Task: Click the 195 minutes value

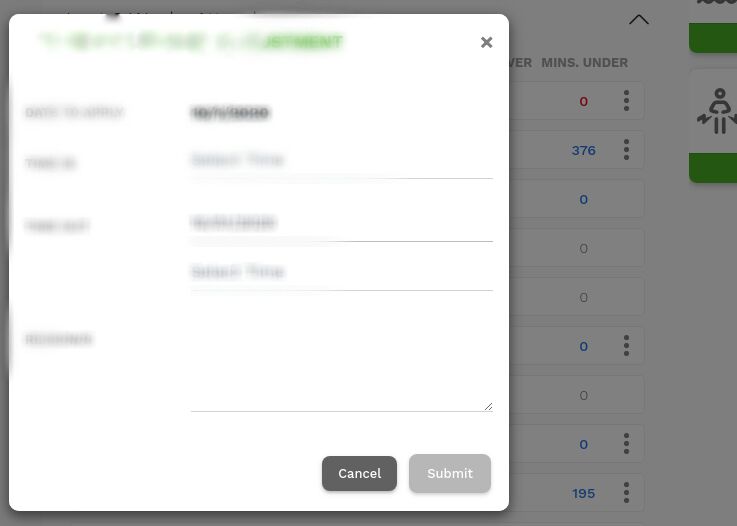Action: click(x=583, y=494)
